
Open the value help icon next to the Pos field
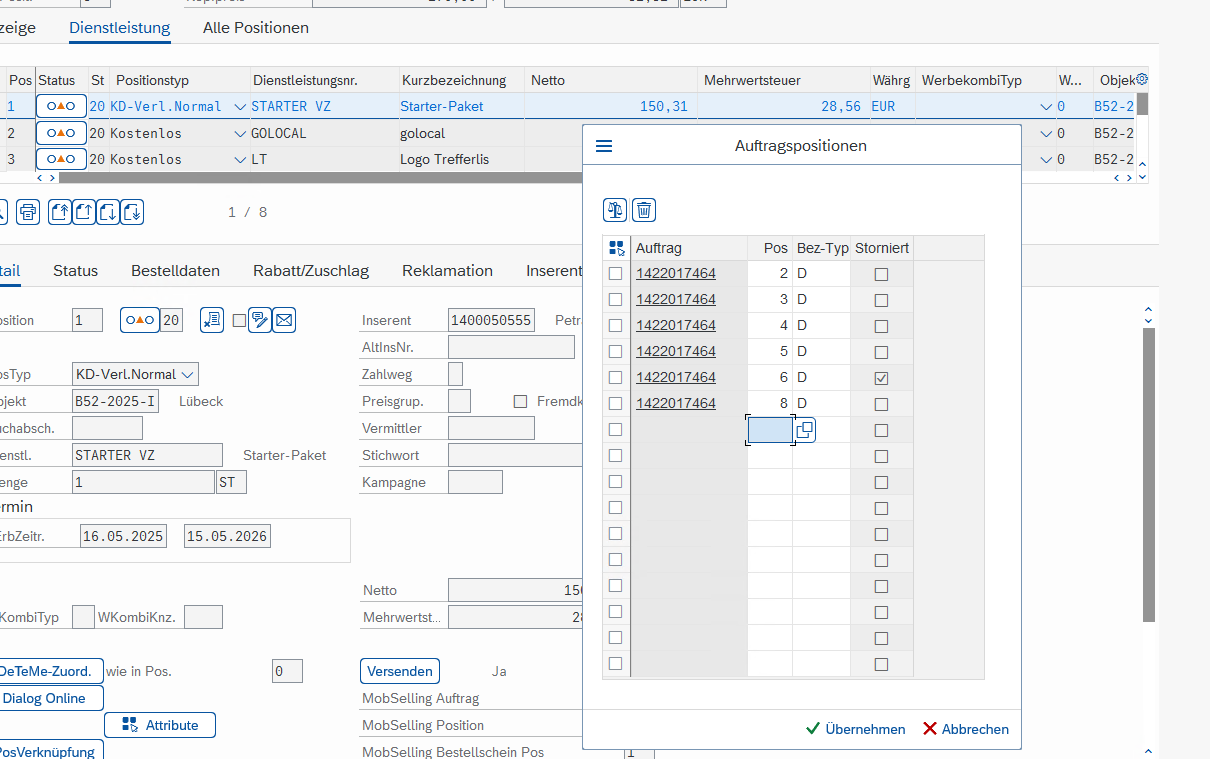pos(805,430)
